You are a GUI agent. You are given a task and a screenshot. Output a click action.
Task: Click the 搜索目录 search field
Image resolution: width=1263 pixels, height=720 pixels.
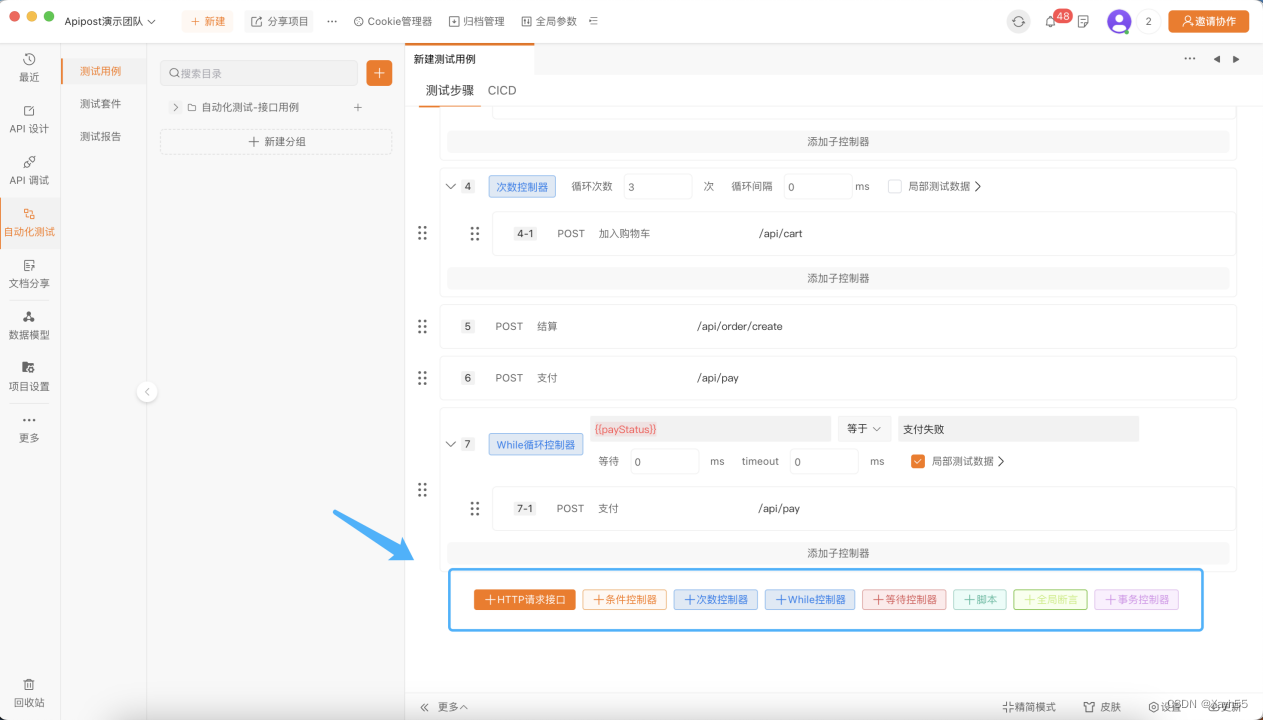pyautogui.click(x=259, y=73)
